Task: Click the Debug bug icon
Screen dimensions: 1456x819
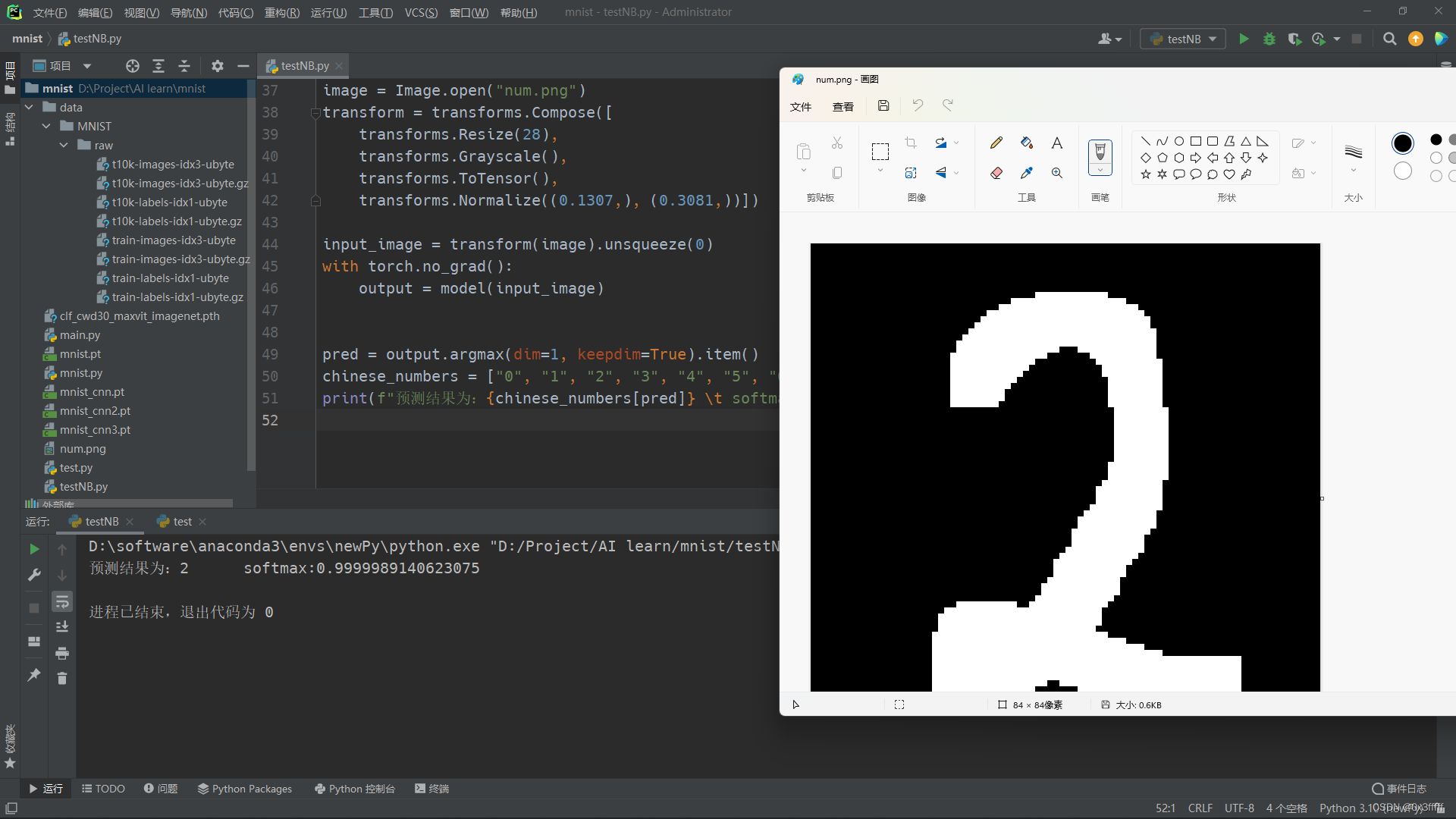Action: click(x=1269, y=39)
